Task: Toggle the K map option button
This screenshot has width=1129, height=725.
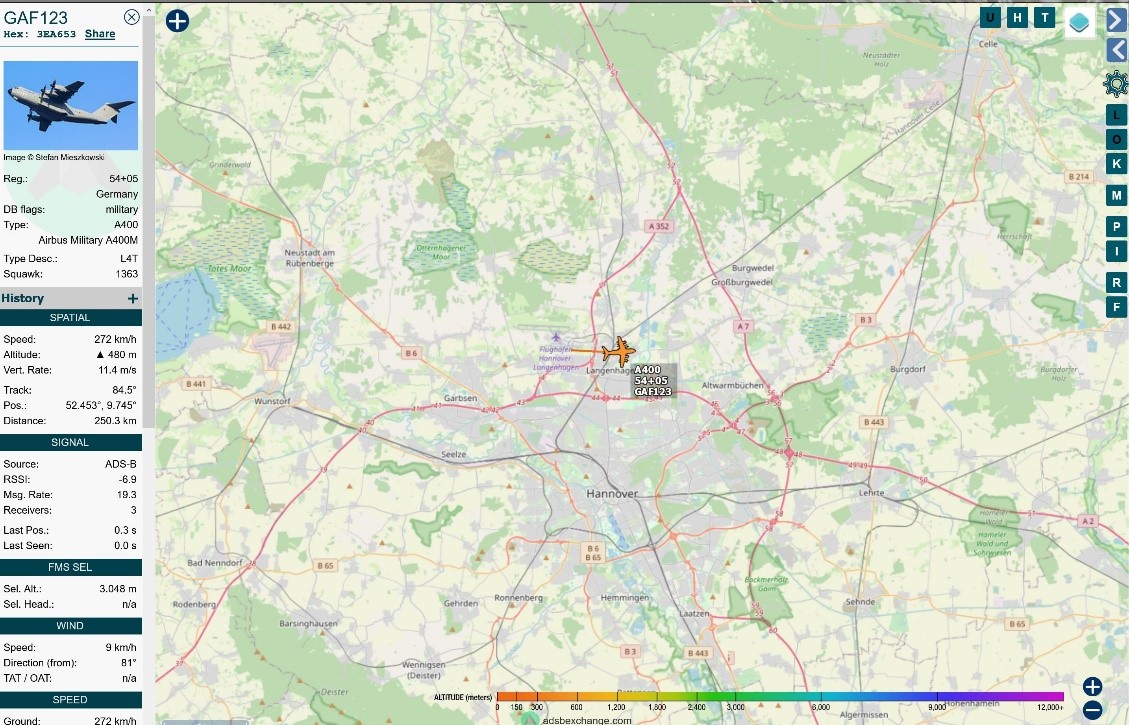Action: tap(1116, 163)
